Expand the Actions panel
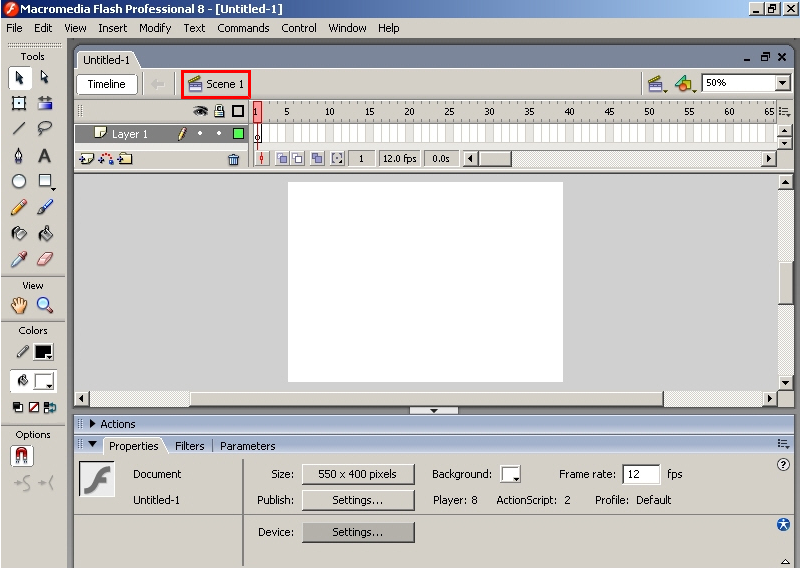 point(93,424)
